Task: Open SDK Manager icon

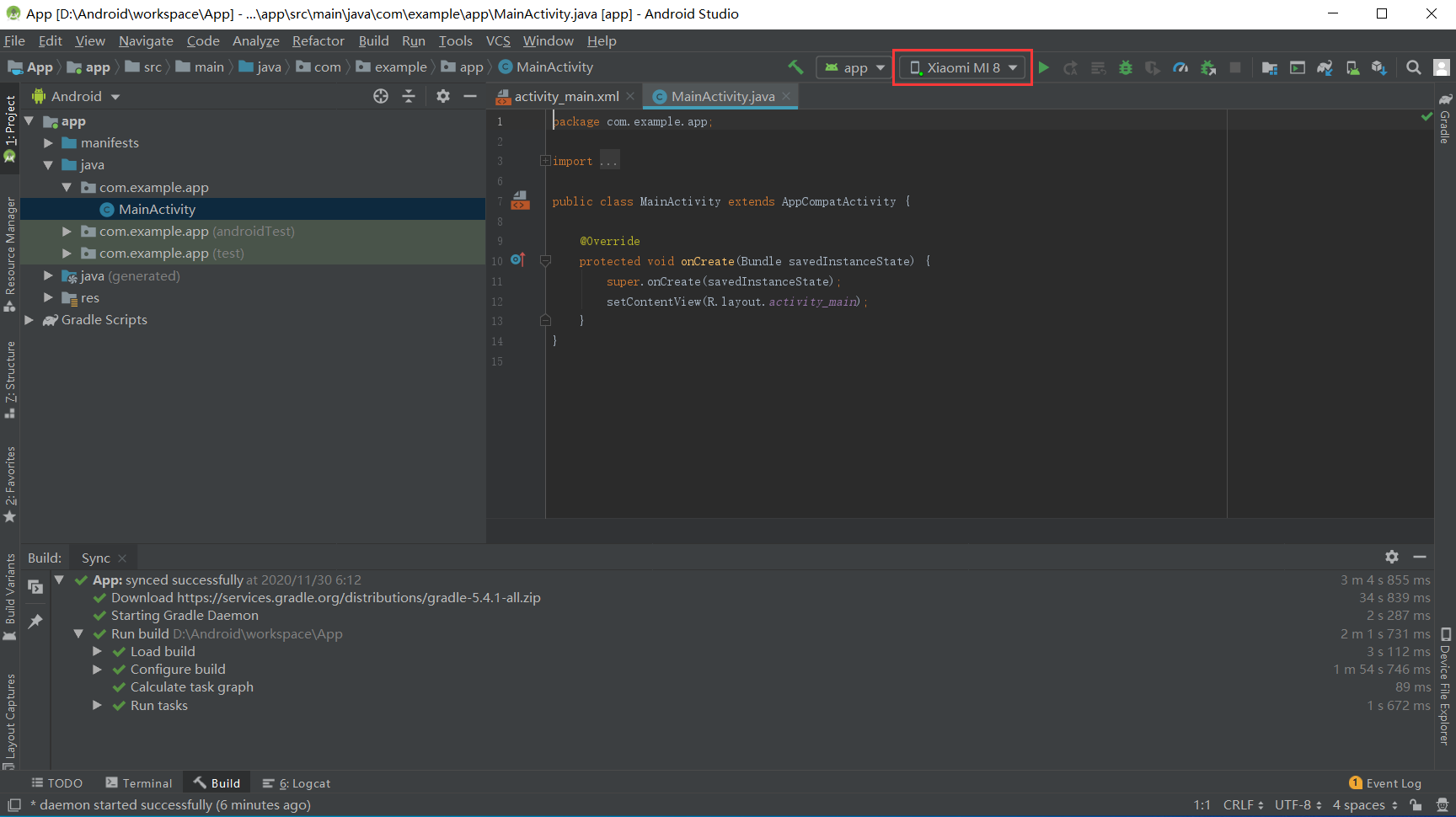Action: 1379,67
